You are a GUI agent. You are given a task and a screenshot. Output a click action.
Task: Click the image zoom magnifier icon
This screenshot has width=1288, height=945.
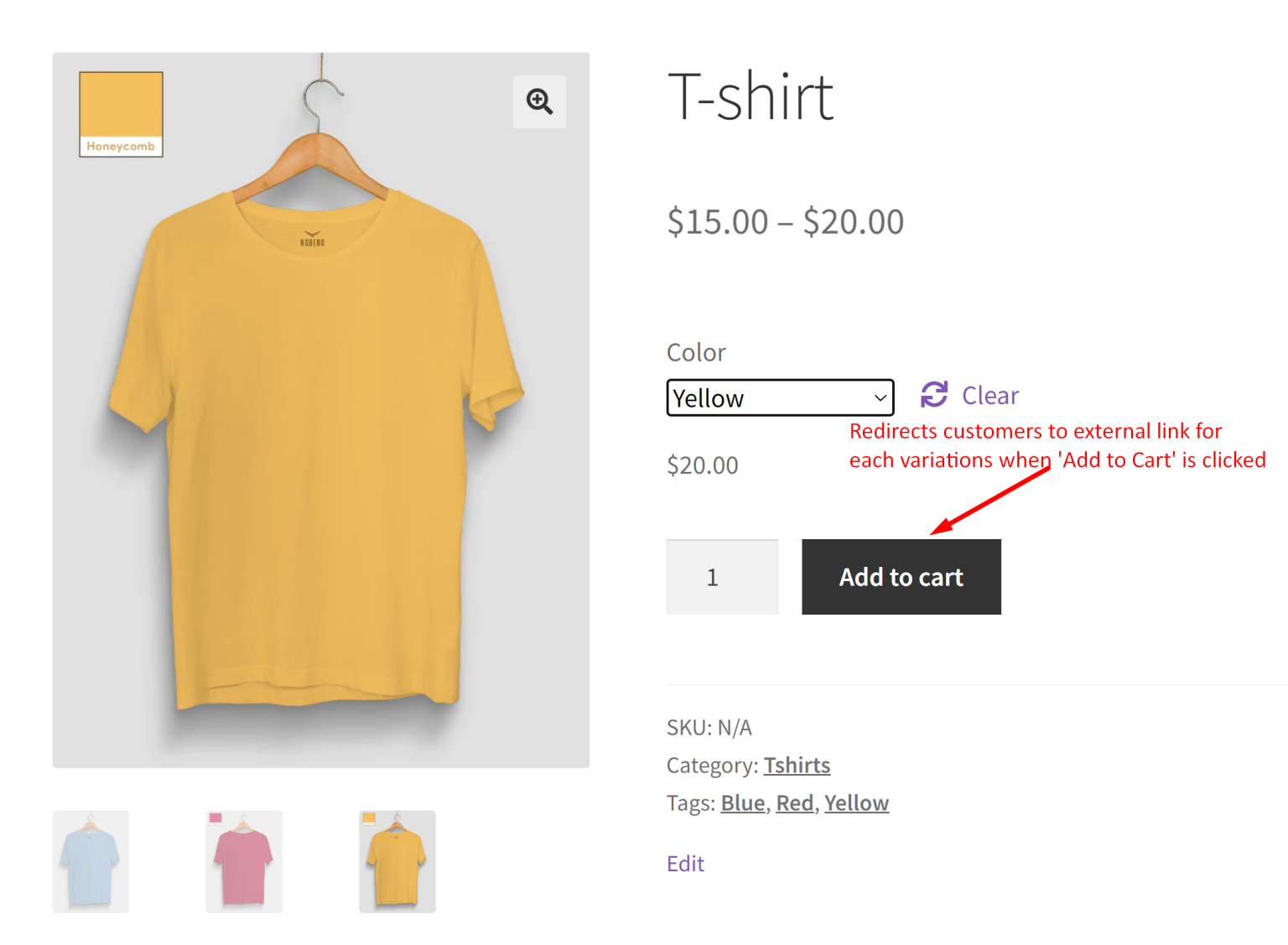539,101
